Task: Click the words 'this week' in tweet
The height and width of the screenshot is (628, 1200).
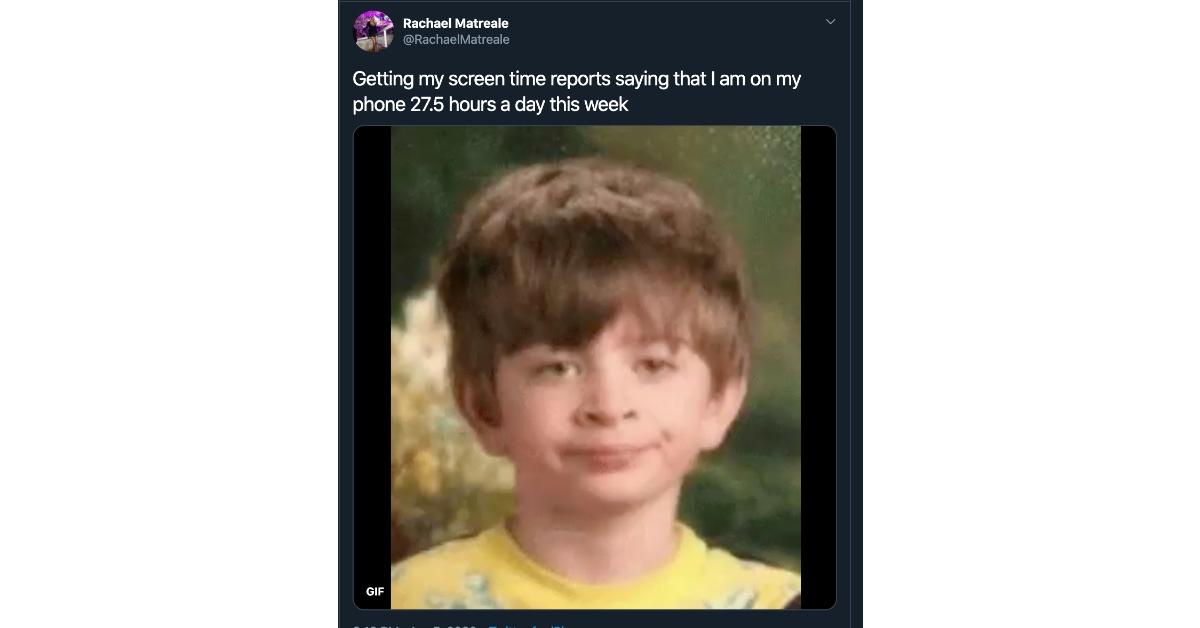Action: tap(594, 104)
